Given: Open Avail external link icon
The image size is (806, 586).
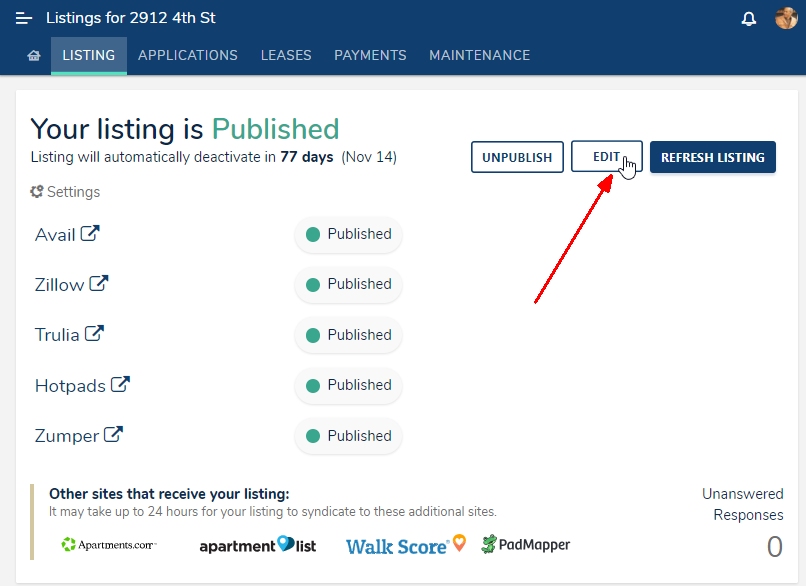Looking at the screenshot, I should pos(90,234).
